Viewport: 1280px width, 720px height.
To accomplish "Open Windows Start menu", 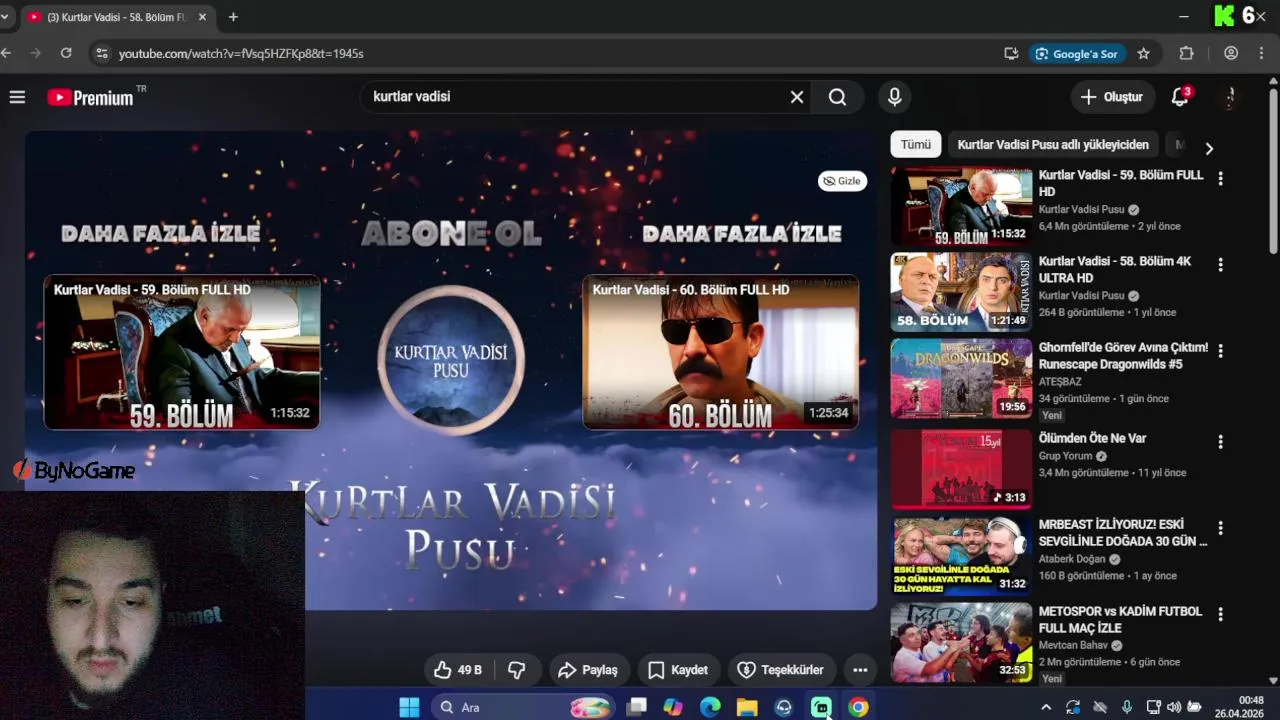I will pos(409,707).
